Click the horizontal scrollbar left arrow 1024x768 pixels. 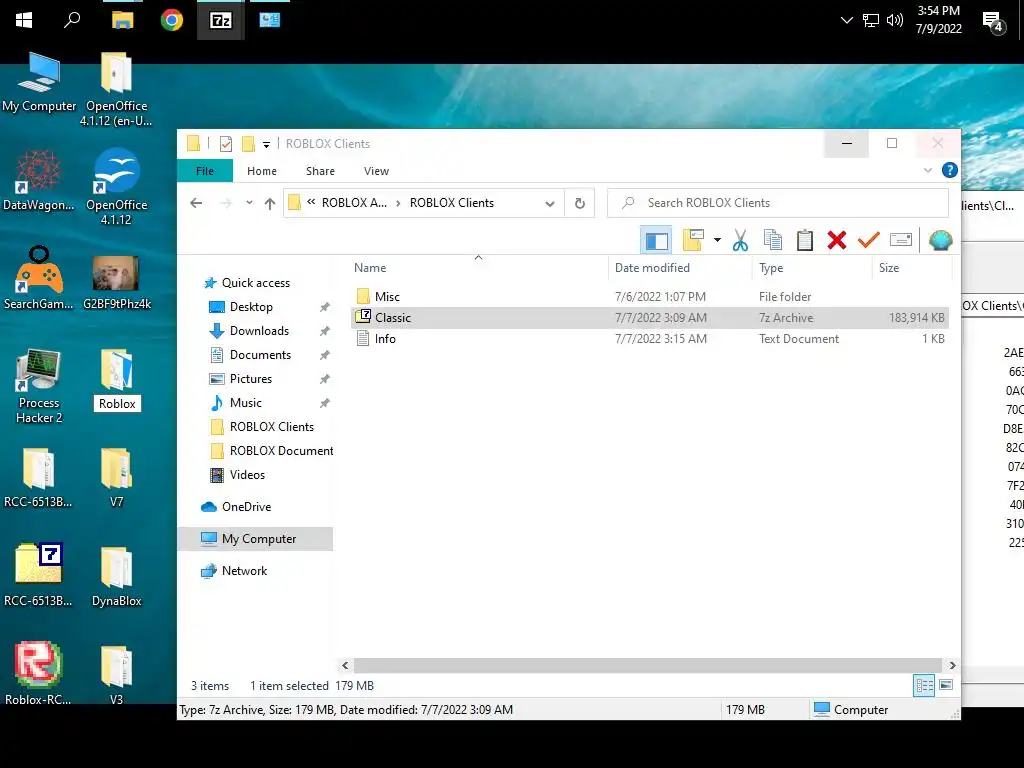(x=345, y=665)
